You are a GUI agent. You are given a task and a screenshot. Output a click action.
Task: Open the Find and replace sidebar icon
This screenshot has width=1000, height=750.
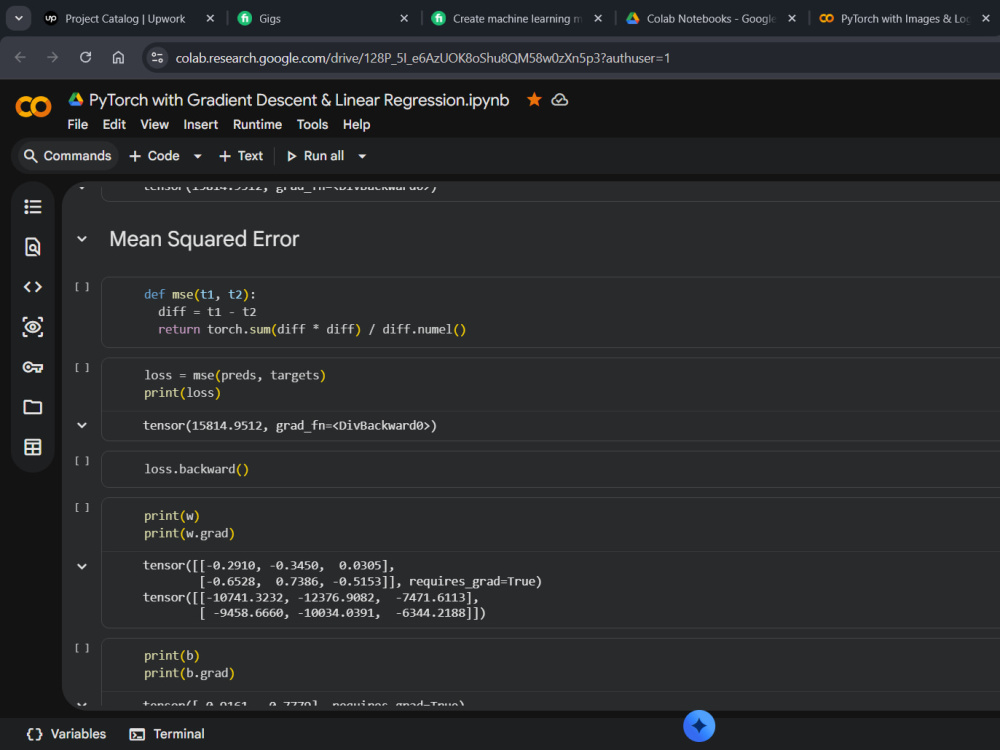(33, 247)
